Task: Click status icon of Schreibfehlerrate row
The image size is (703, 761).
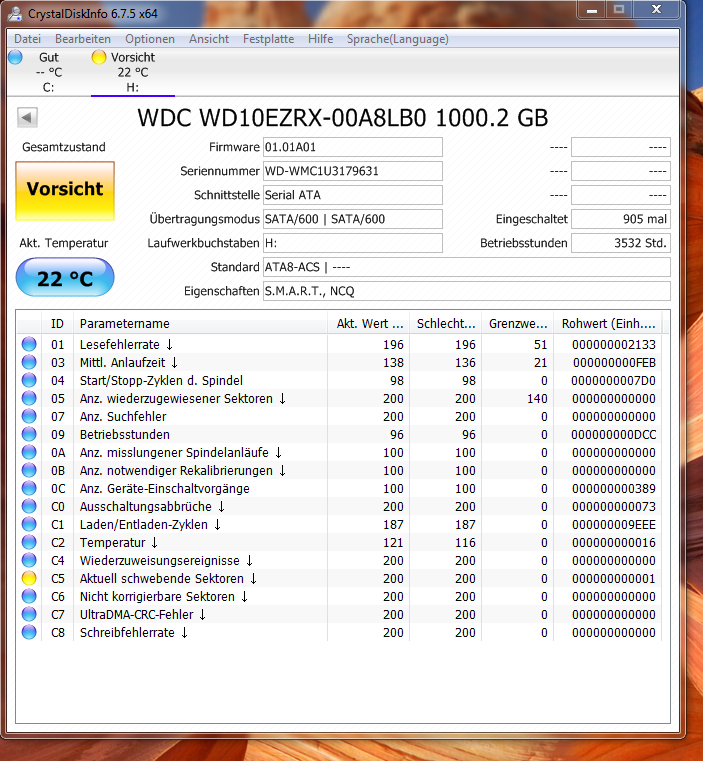Action: pos(29,631)
